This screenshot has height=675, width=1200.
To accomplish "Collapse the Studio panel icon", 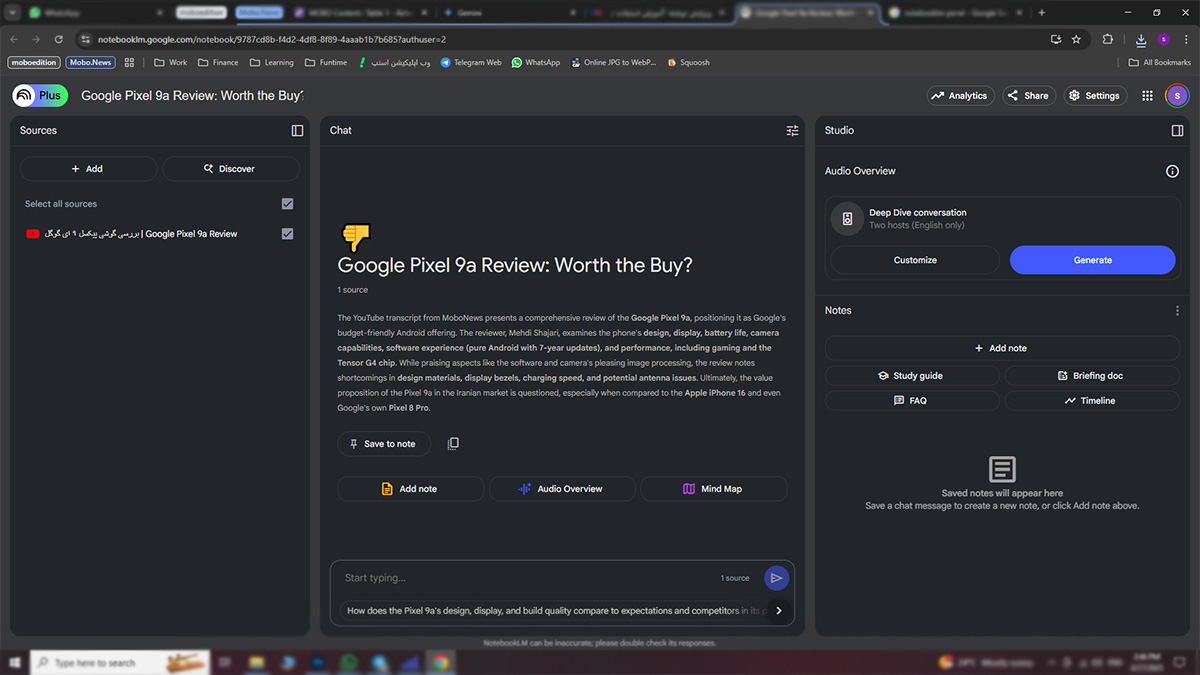I will pos(1177,130).
